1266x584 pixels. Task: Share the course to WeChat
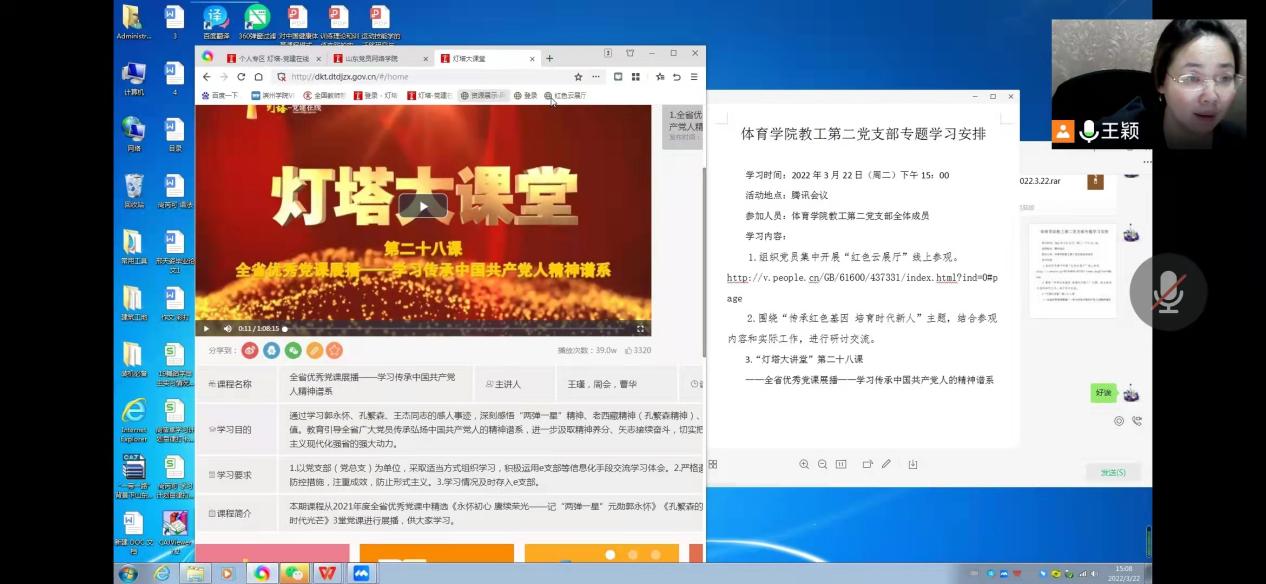click(x=293, y=350)
